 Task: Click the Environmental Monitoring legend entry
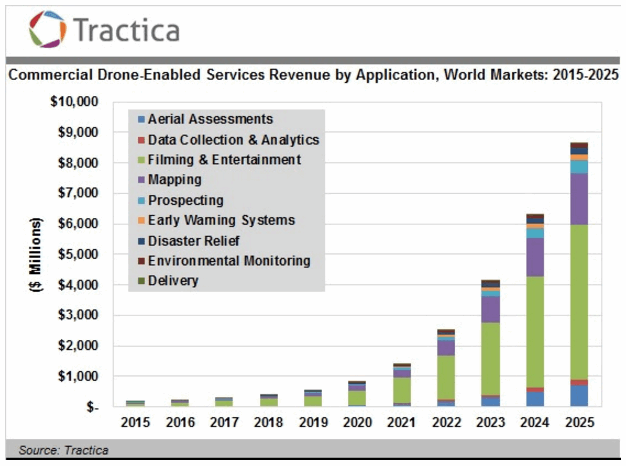[229, 261]
